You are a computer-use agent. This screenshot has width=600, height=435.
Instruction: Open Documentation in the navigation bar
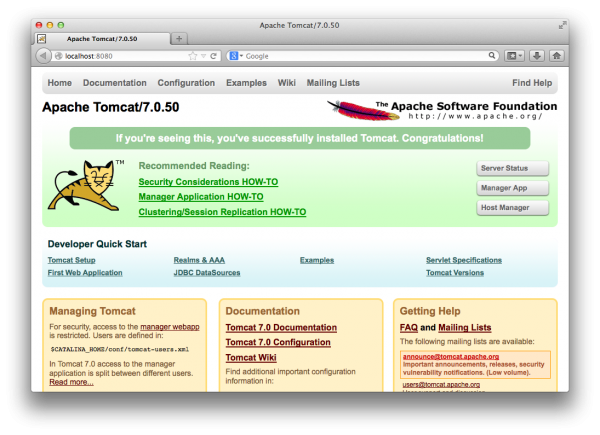(x=115, y=83)
